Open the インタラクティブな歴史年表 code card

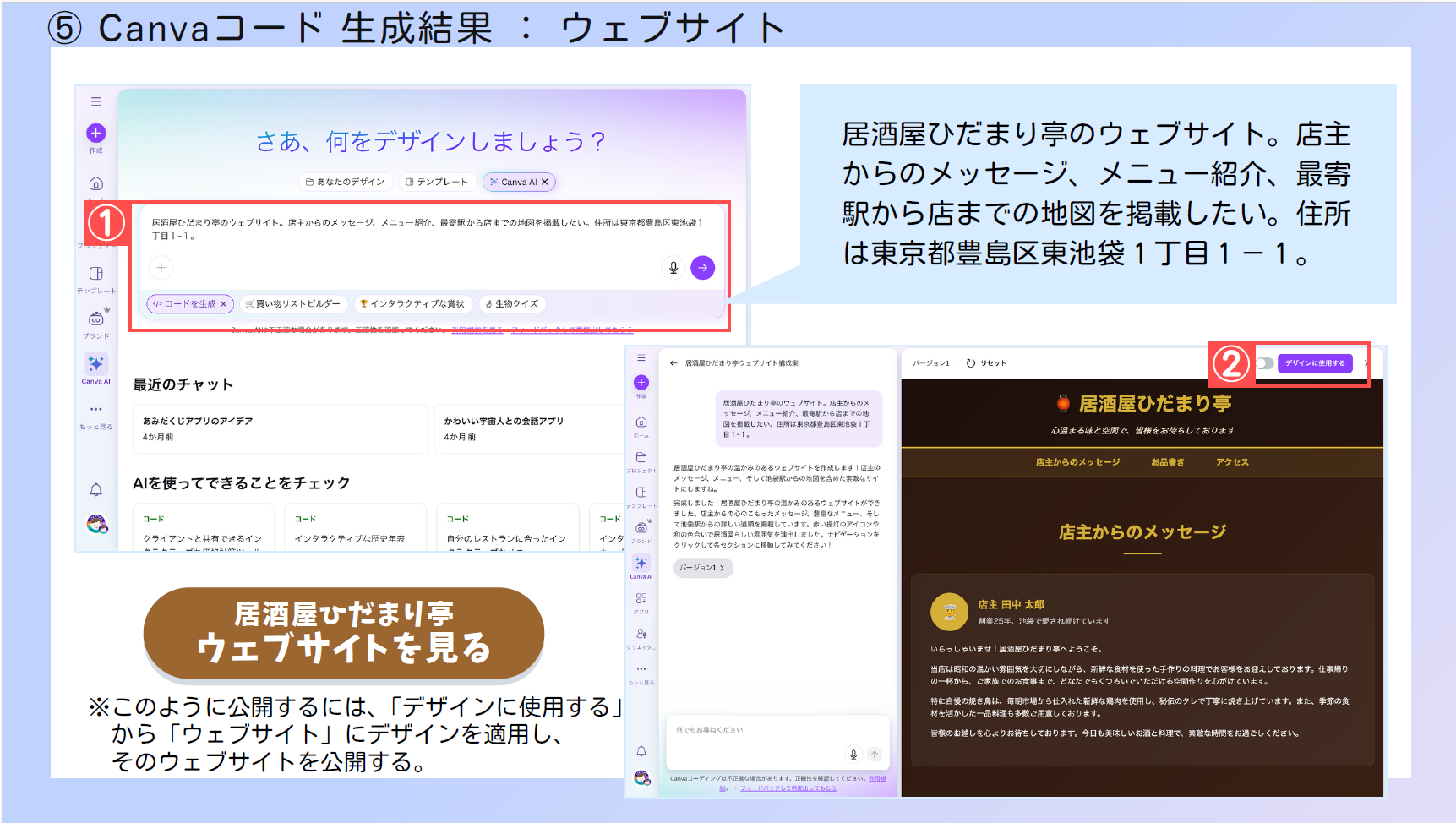tap(355, 528)
